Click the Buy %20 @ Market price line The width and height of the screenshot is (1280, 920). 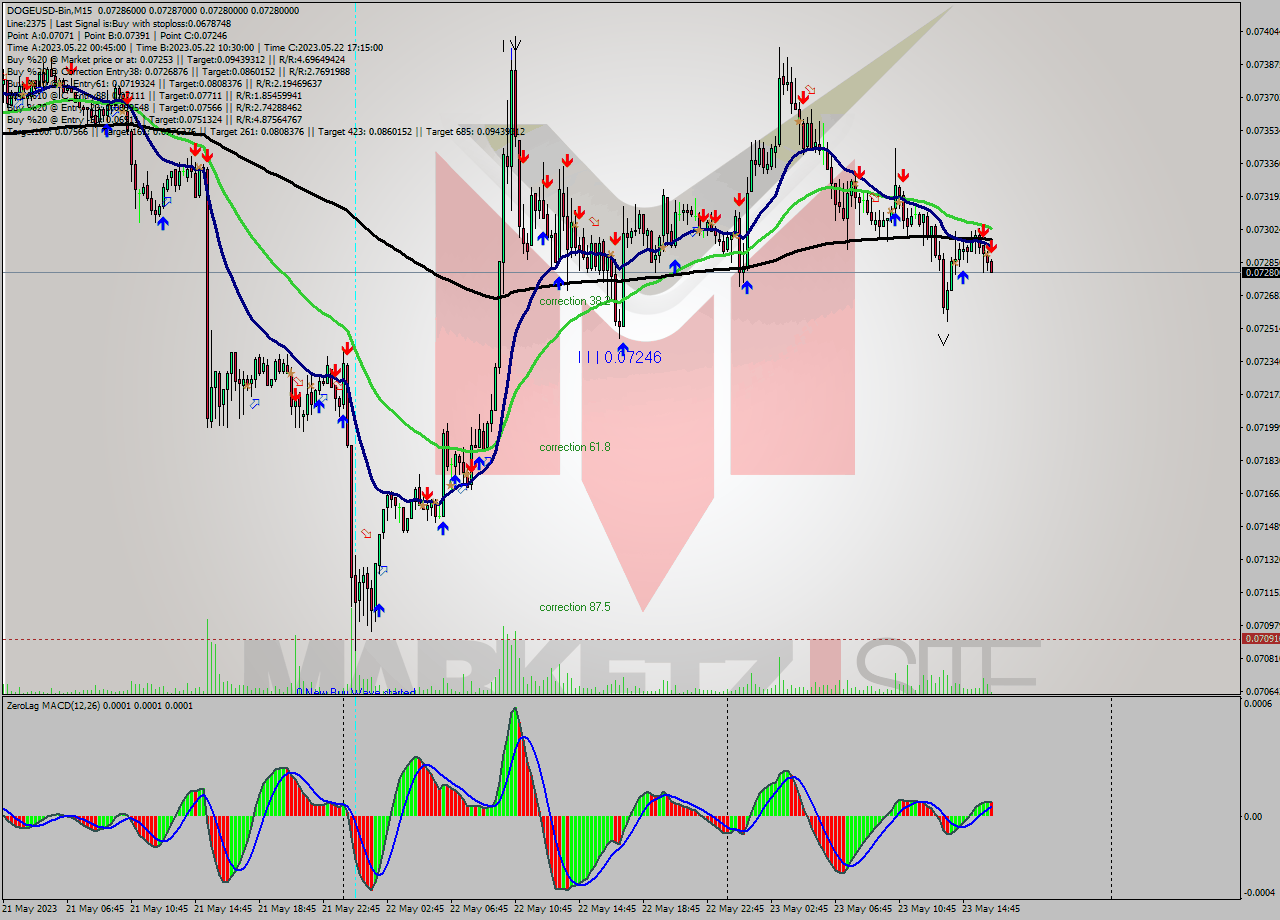click(175, 59)
